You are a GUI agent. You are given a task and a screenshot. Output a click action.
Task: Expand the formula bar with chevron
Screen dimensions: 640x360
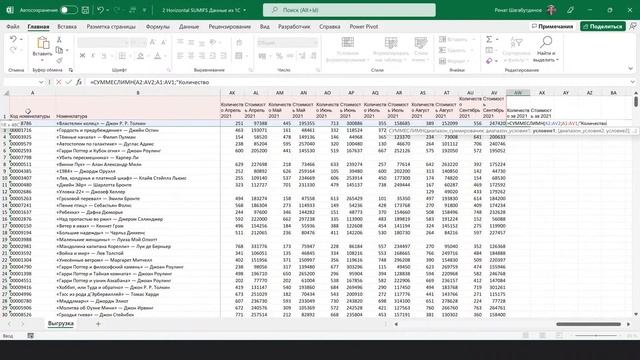click(x=633, y=82)
